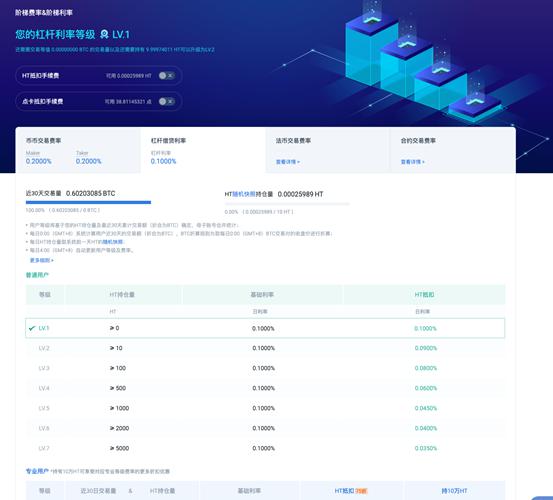Click the 持10万HT column header
This screenshot has height=500, width=553.
454,491
